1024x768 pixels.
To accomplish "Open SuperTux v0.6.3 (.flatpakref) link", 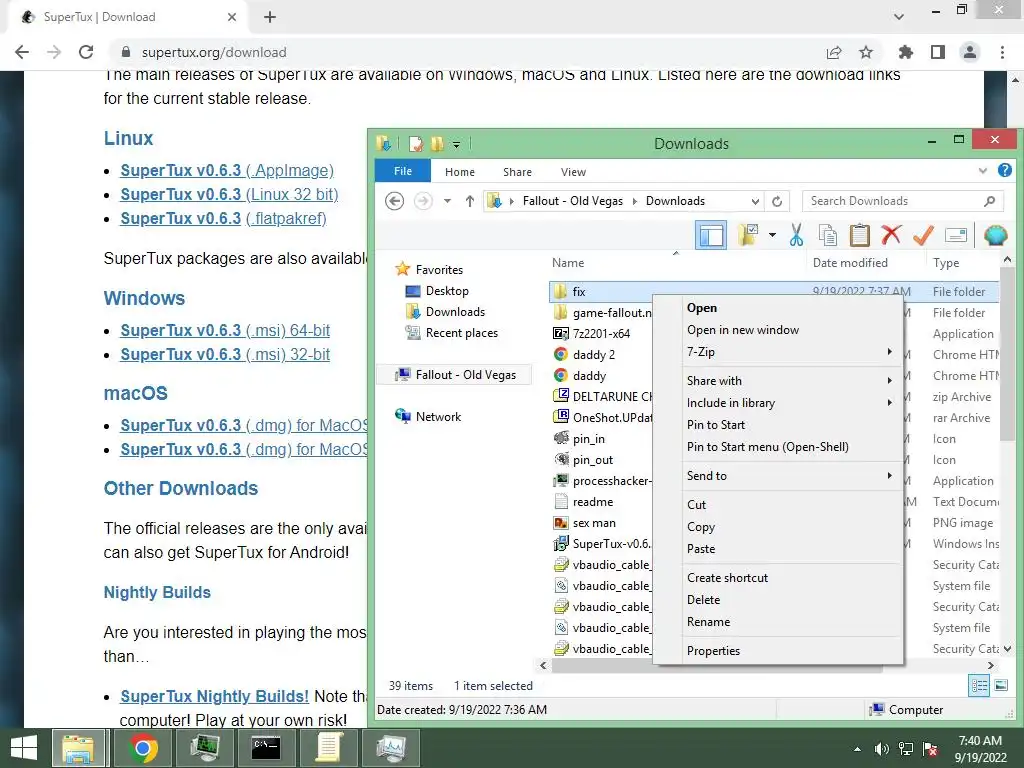I will 223,219.
